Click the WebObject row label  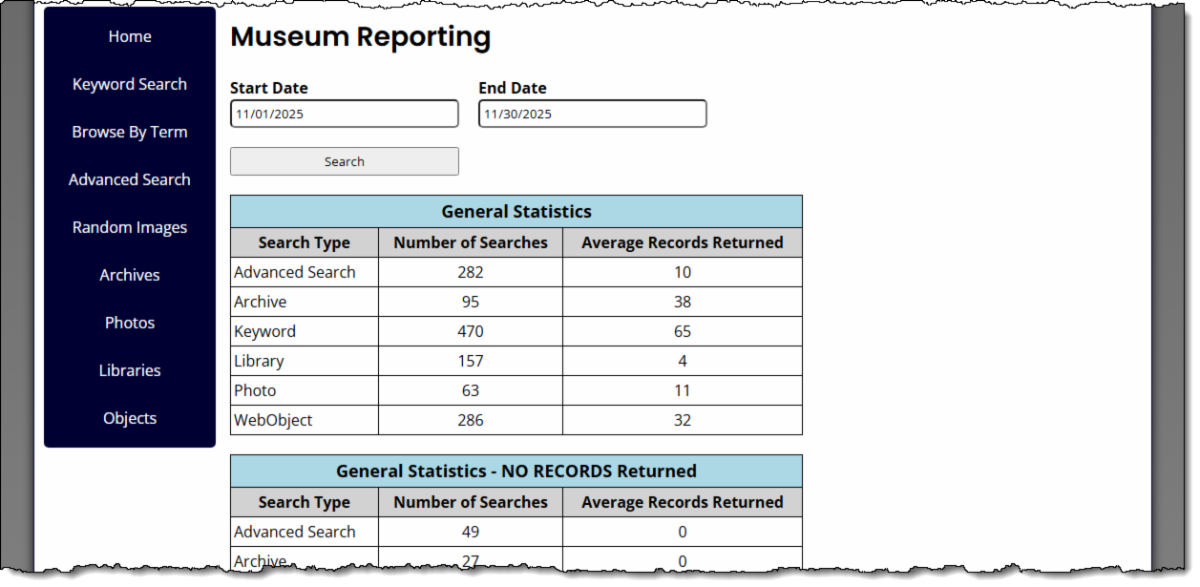click(273, 421)
